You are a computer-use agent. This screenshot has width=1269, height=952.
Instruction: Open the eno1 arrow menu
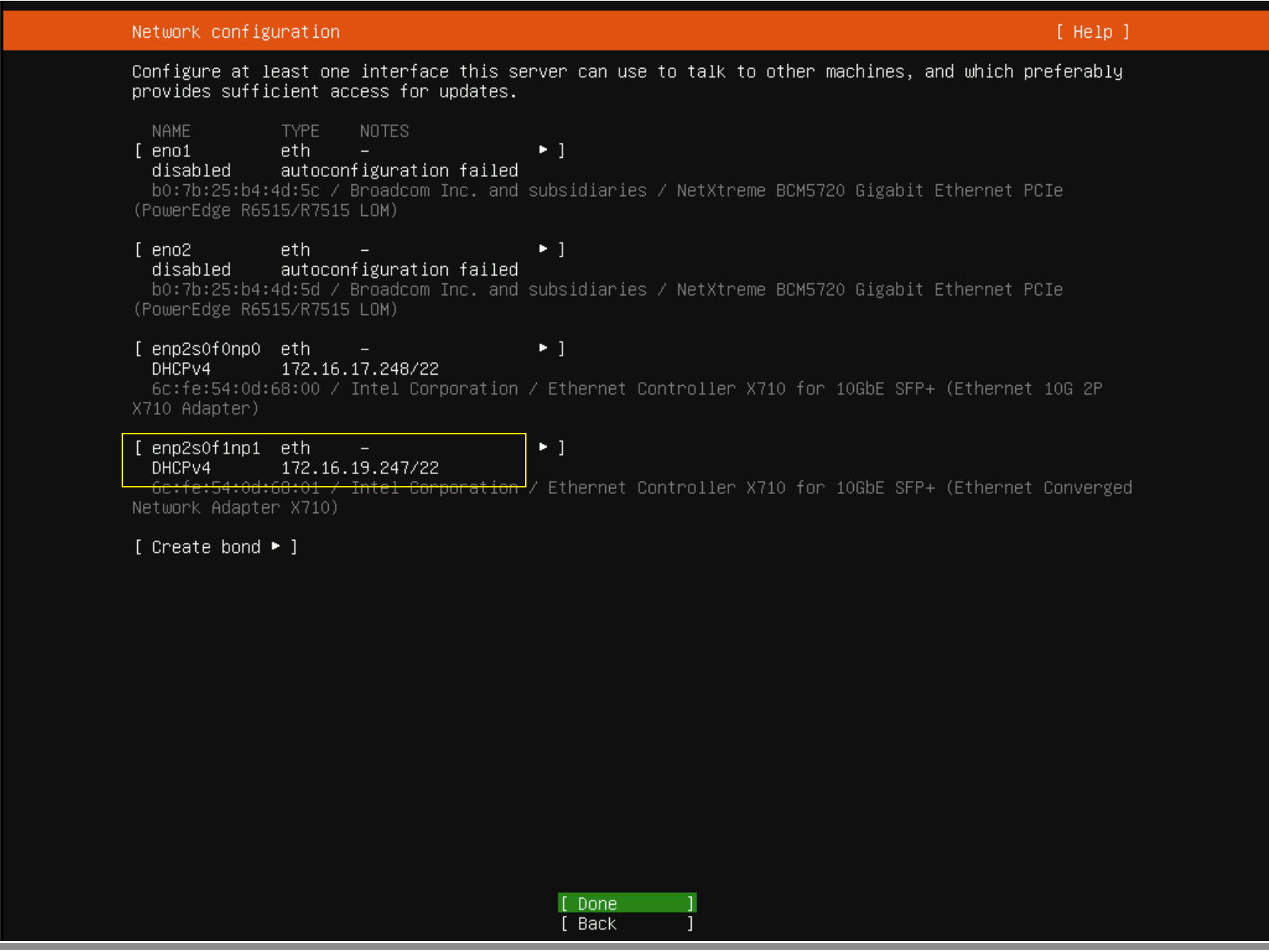coord(543,150)
